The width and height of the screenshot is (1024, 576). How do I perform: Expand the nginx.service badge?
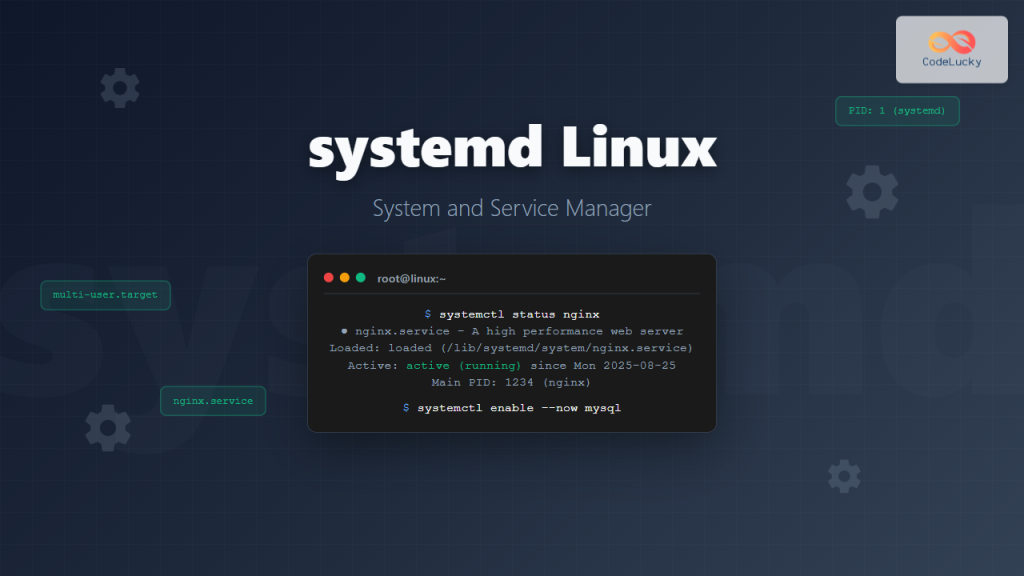(213, 400)
